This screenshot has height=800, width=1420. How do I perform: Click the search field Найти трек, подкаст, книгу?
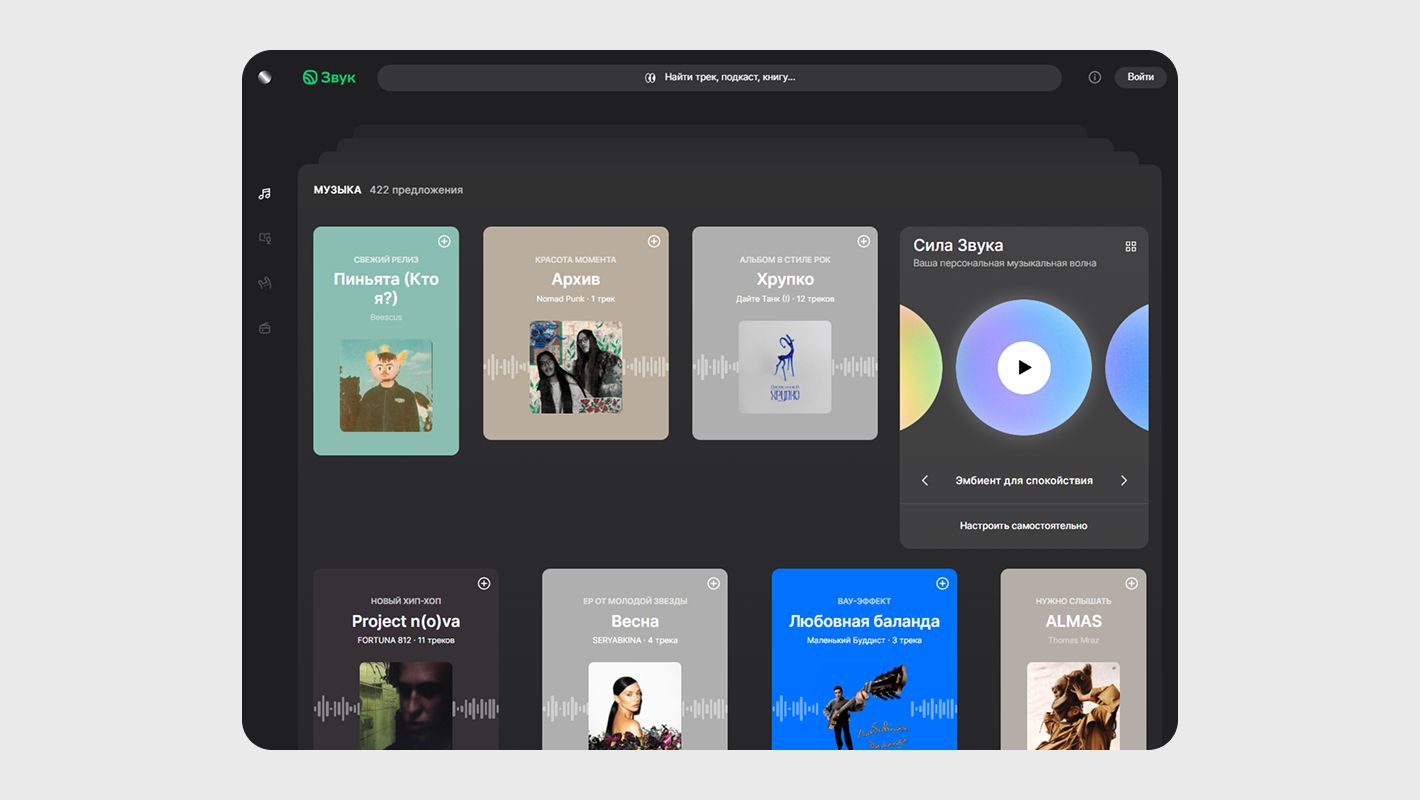pyautogui.click(x=719, y=77)
